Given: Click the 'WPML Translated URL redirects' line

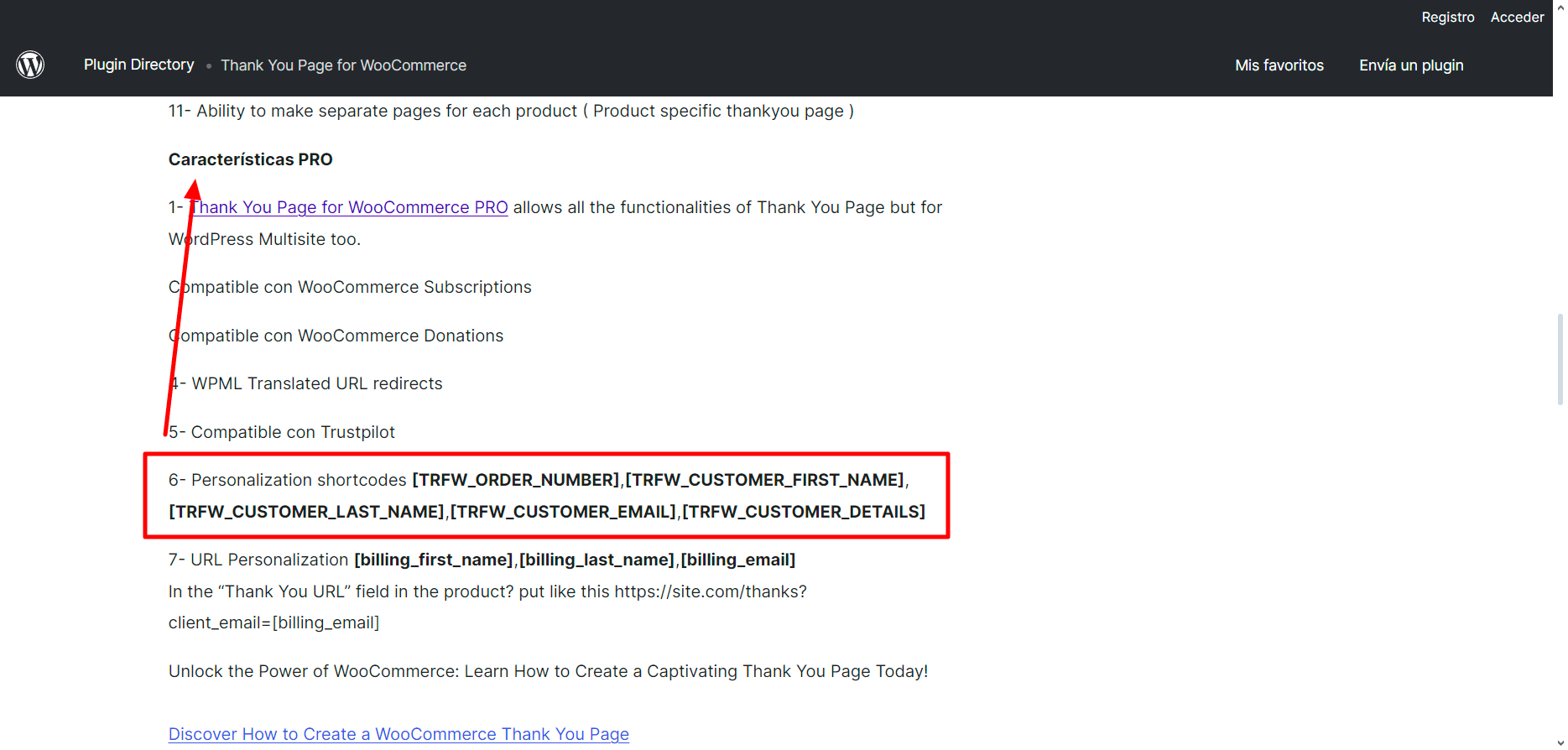Looking at the screenshot, I should [305, 383].
